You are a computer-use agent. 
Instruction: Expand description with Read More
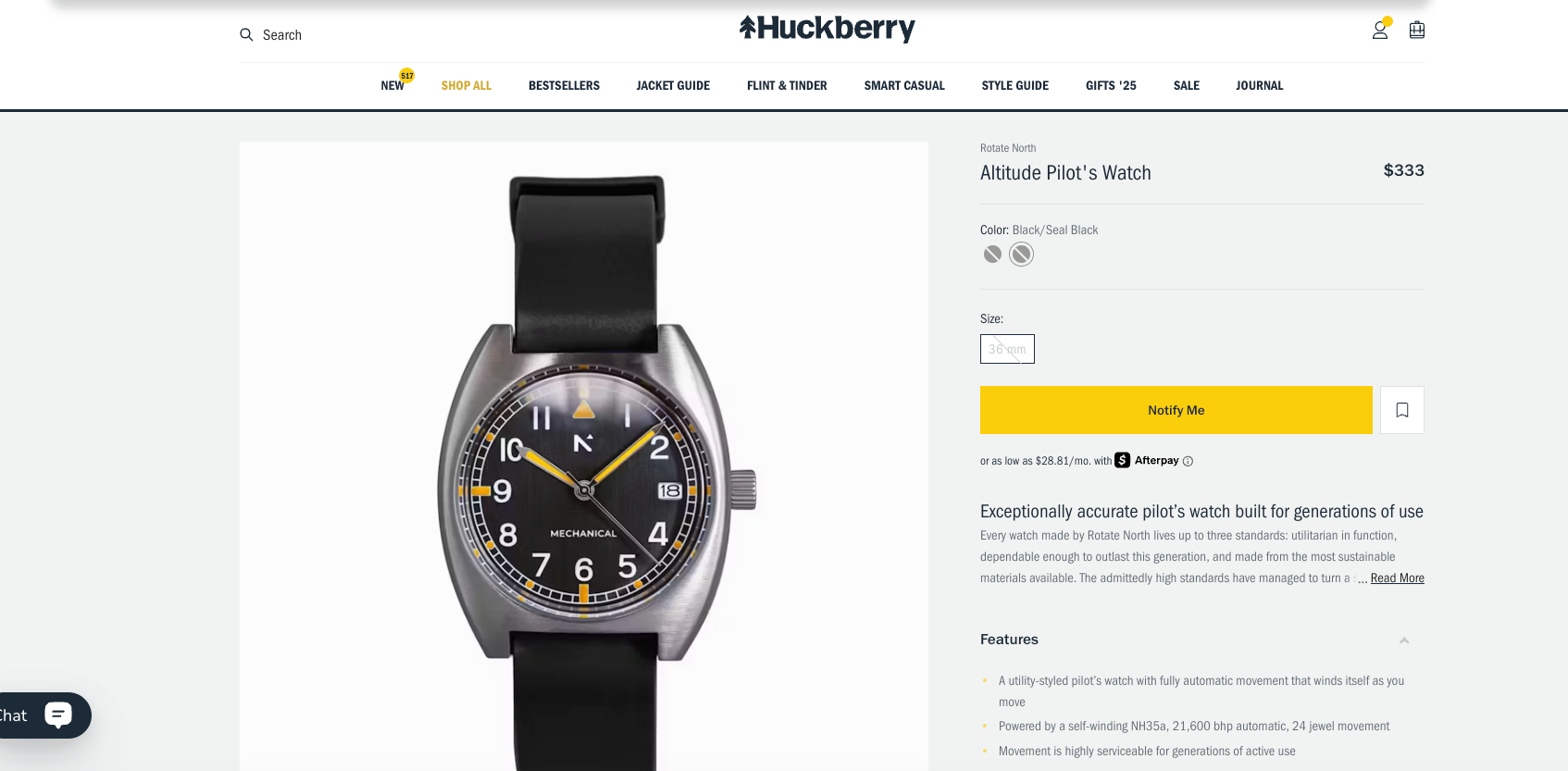pyautogui.click(x=1397, y=578)
